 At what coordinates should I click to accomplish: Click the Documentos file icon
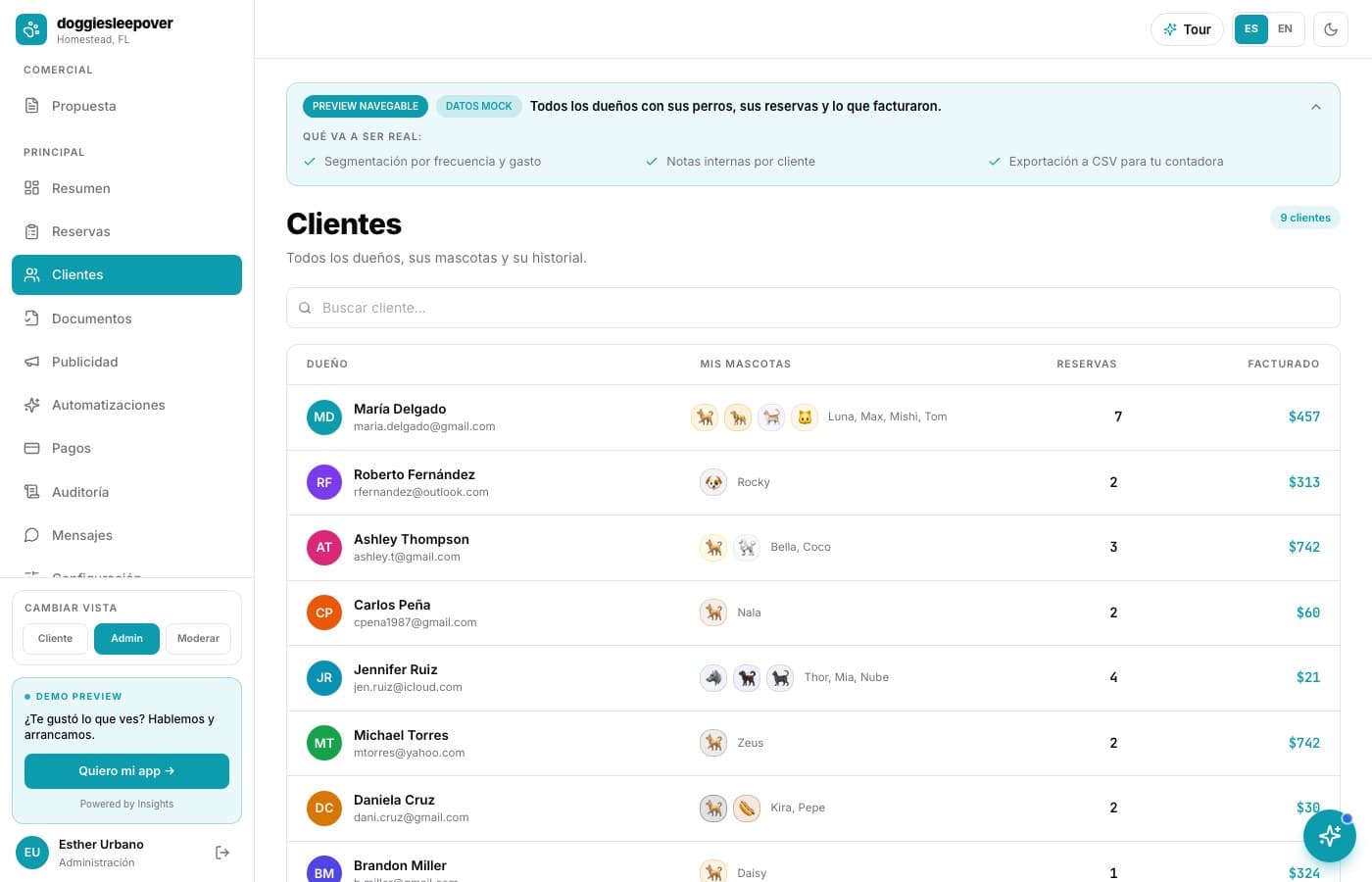pos(32,318)
